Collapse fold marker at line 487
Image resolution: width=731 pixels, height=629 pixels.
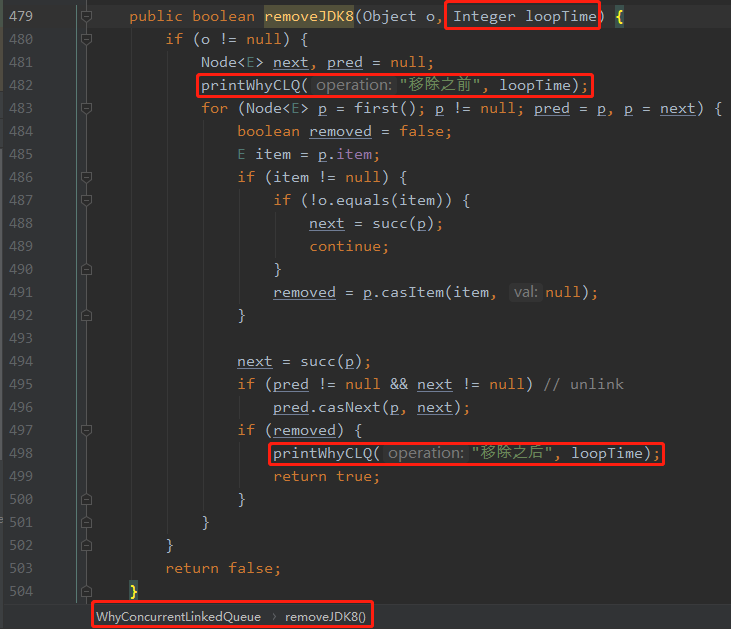click(x=86, y=200)
